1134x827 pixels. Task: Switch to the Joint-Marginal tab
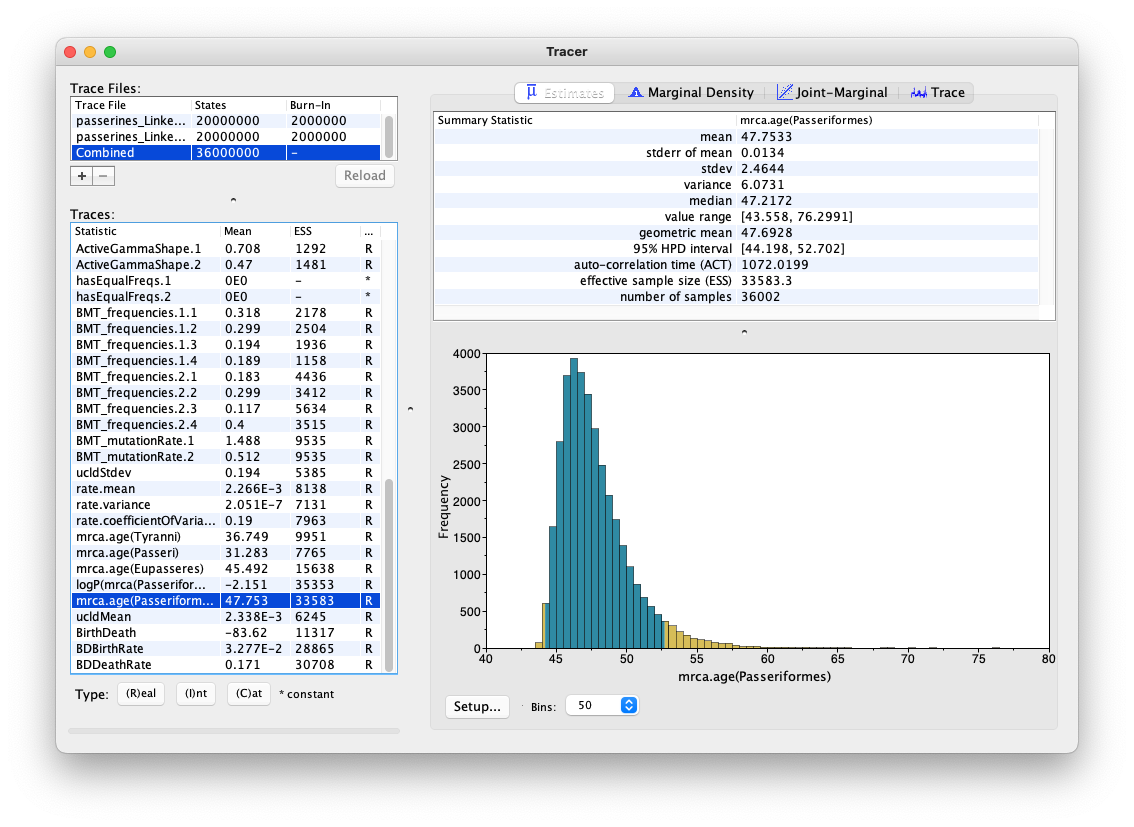point(832,93)
